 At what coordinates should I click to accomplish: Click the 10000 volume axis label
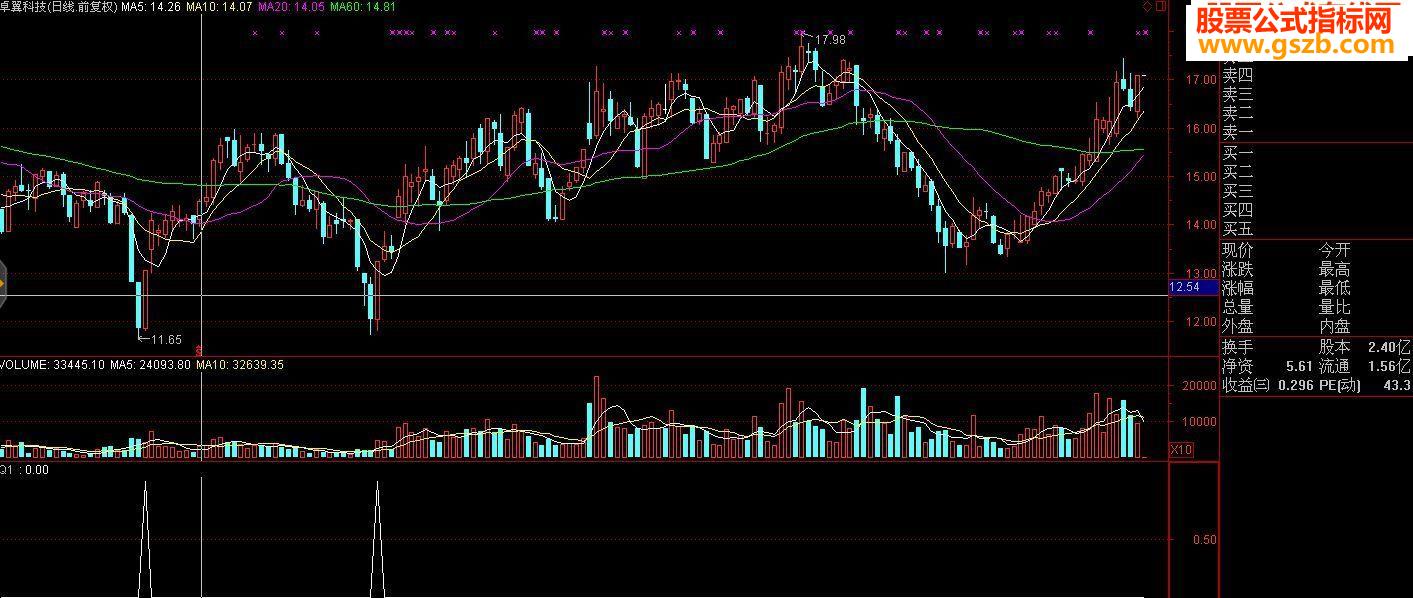pos(1199,422)
